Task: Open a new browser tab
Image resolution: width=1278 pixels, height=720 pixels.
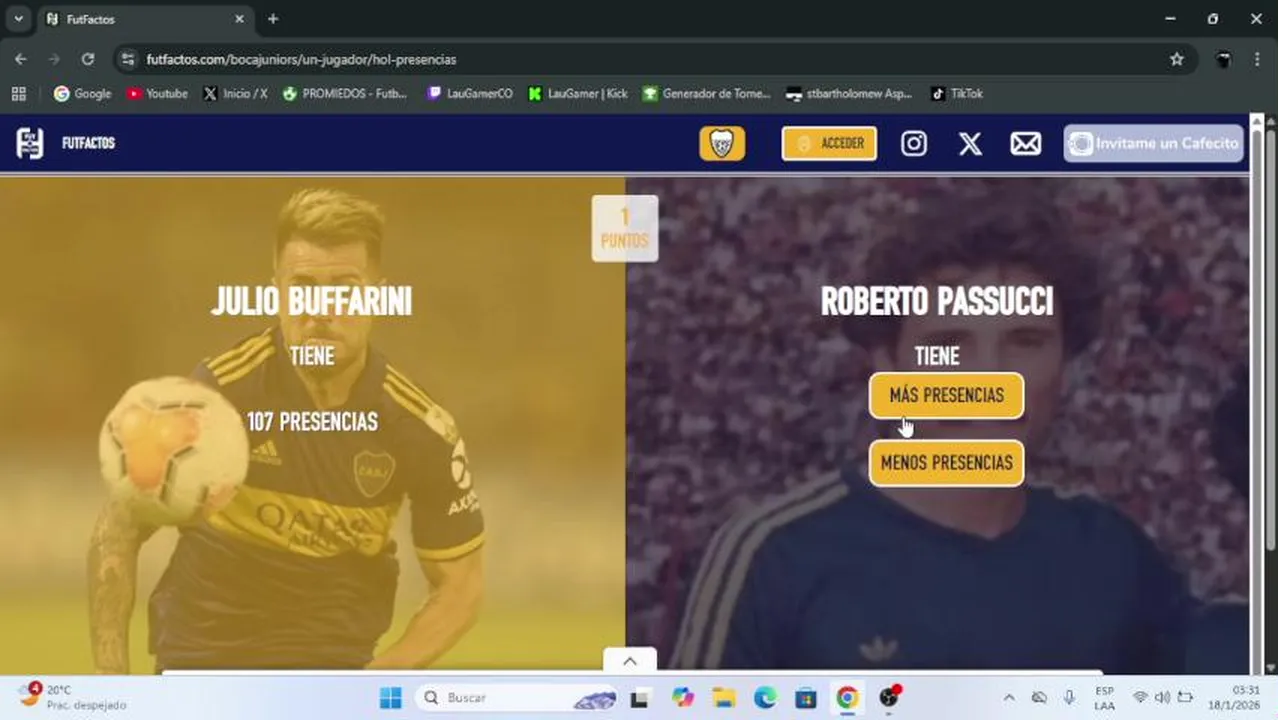Action: point(273,19)
